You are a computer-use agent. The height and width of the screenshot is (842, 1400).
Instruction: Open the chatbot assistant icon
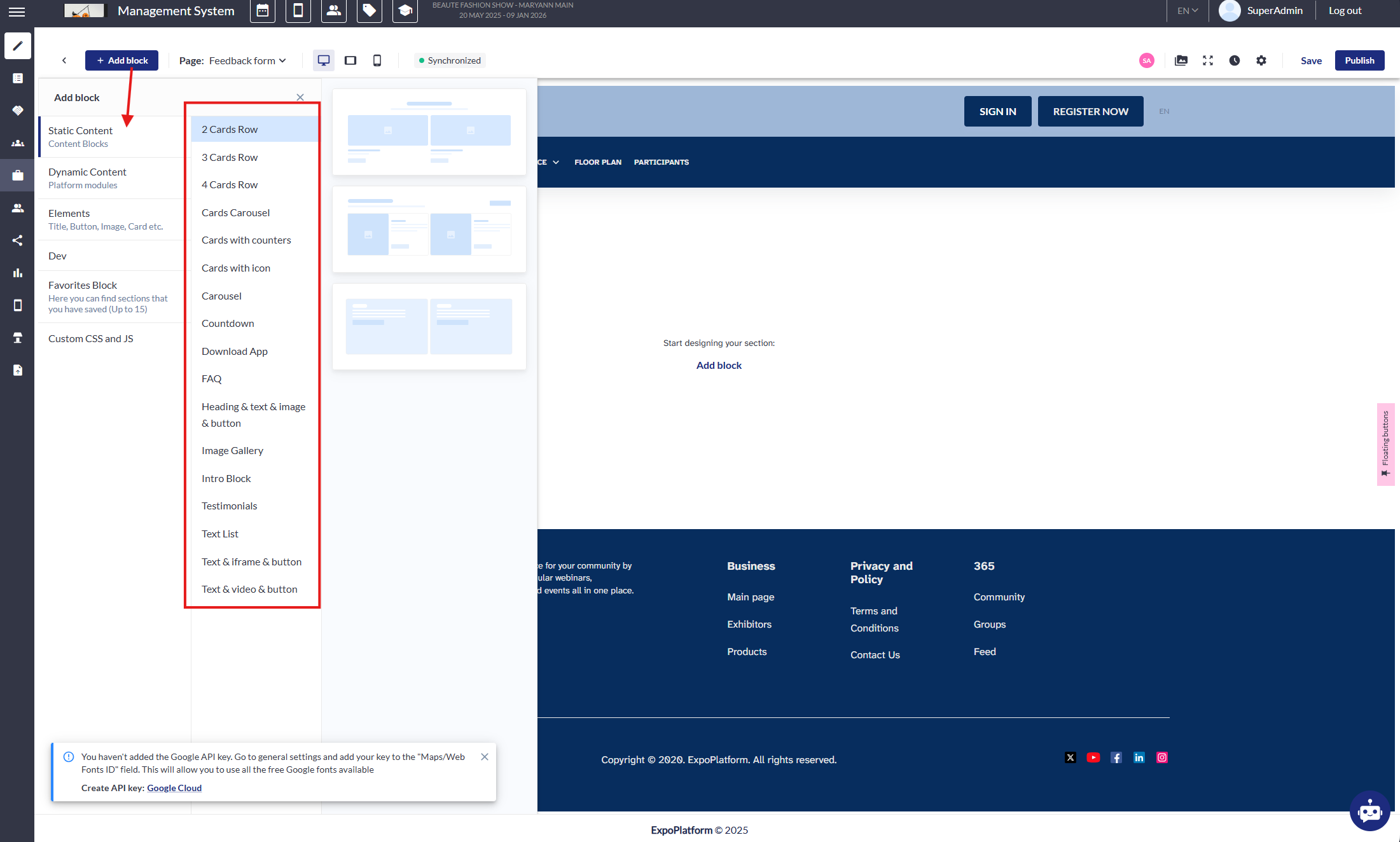1369,811
